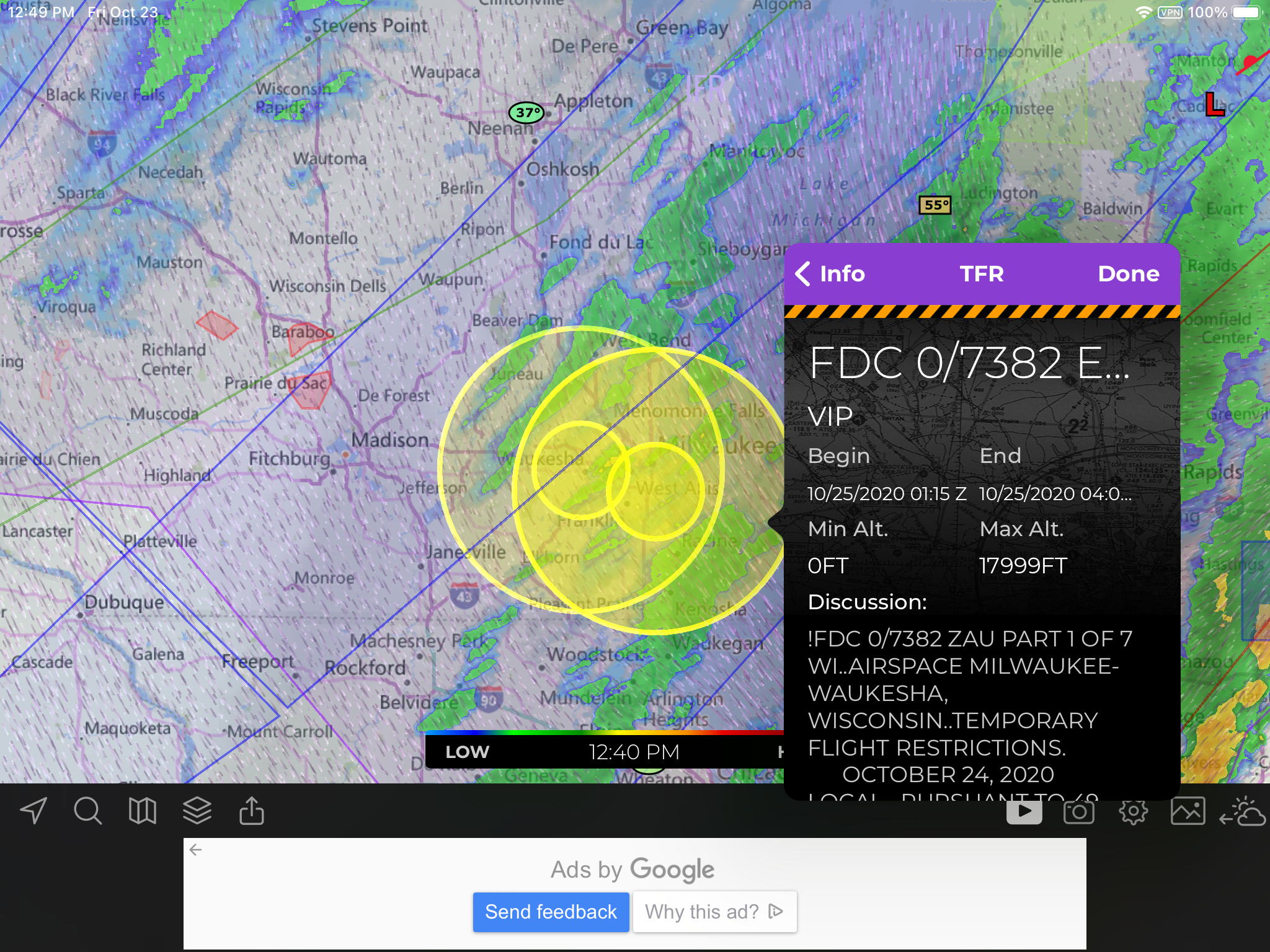Tap the Max Alt. value 17999FT
The width and height of the screenshot is (1270, 952).
tap(1023, 566)
